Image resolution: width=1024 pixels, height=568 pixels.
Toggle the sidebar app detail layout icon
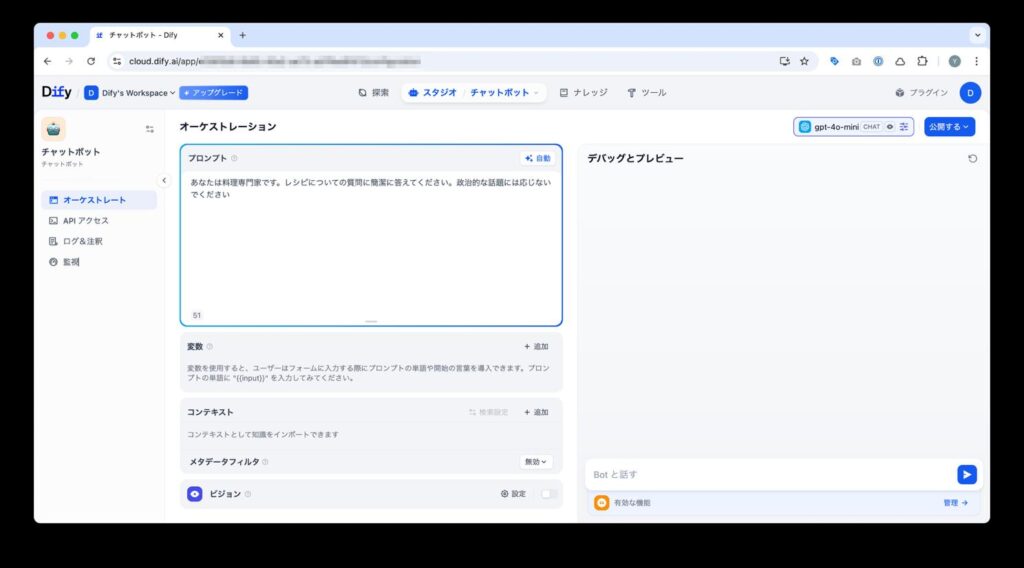click(150, 129)
